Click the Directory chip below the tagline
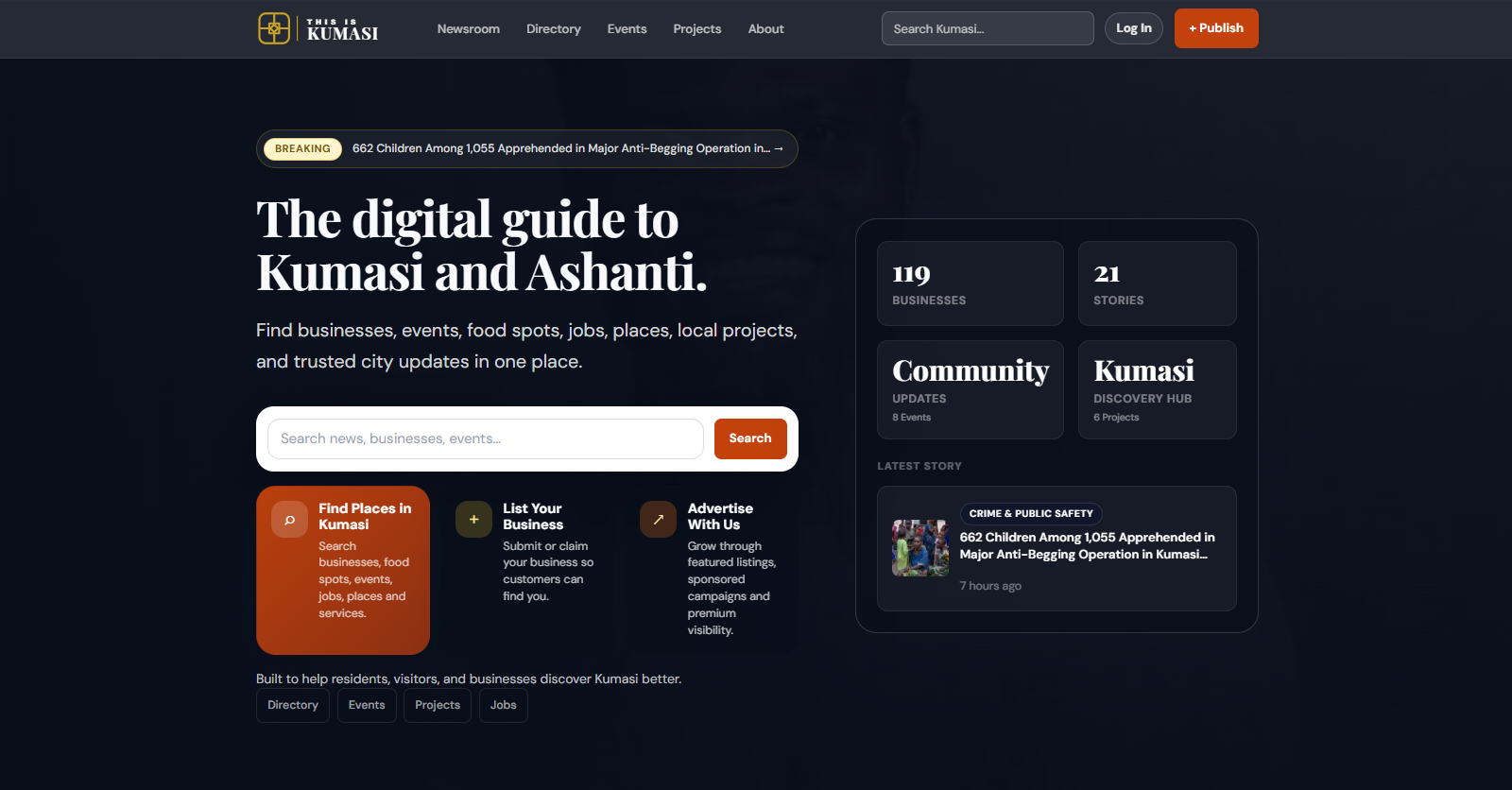This screenshot has width=1512, height=790. (x=293, y=705)
